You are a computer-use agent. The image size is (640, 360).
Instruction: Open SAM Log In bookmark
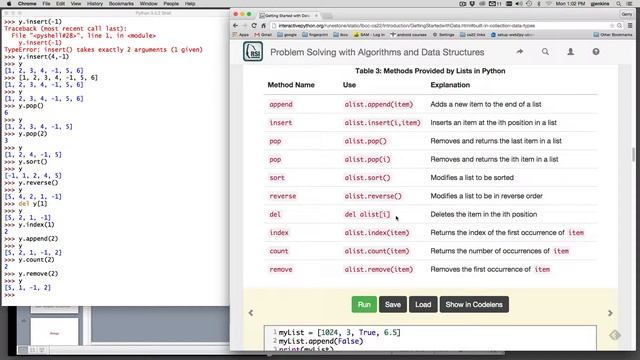369,35
